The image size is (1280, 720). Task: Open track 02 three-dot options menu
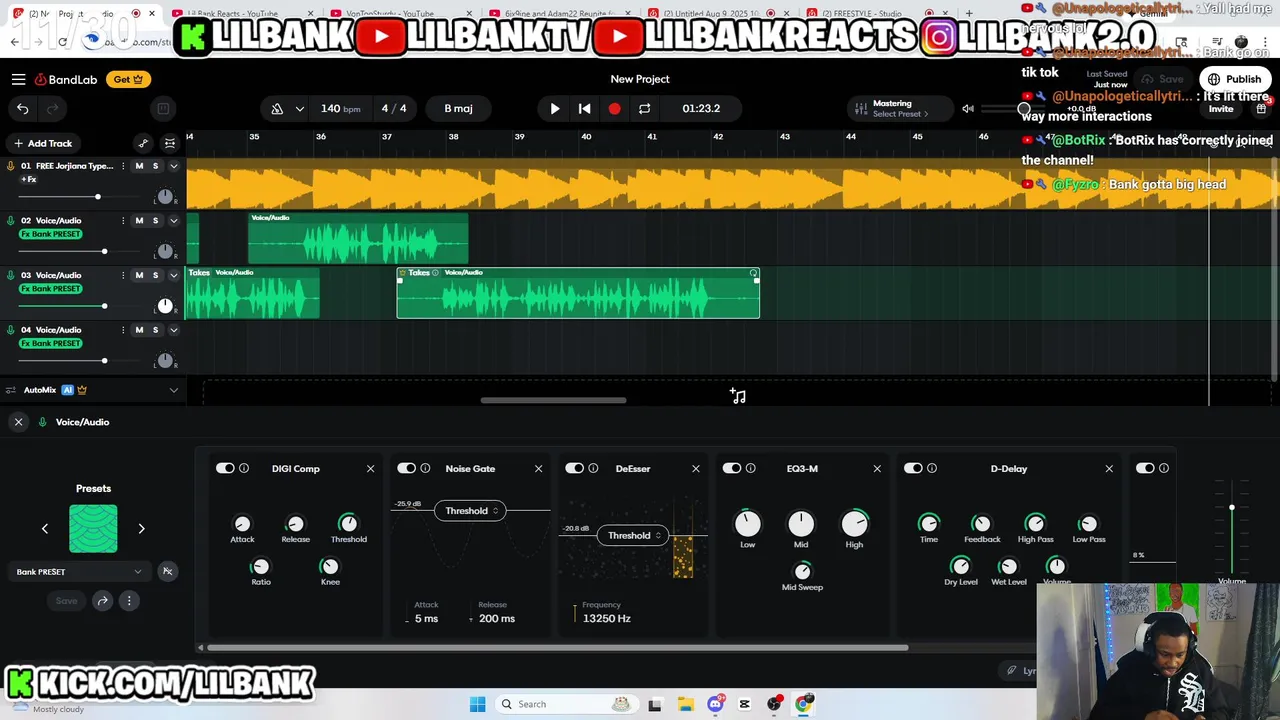point(123,220)
